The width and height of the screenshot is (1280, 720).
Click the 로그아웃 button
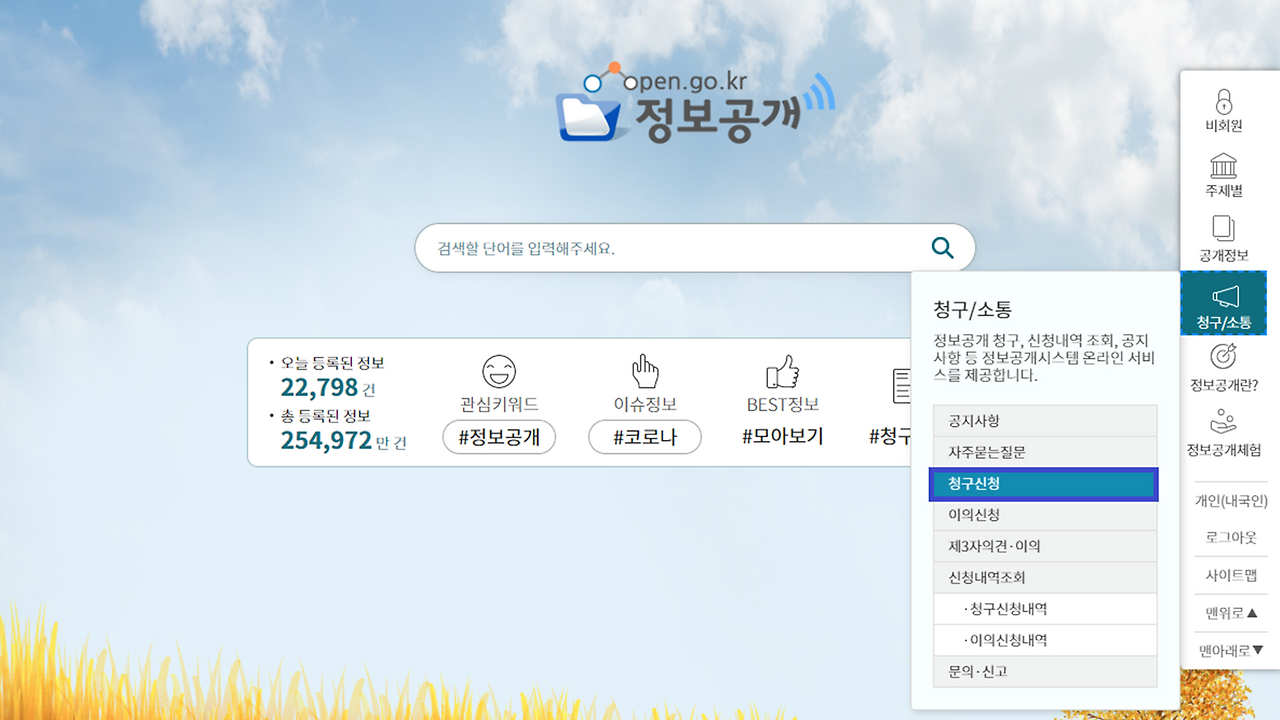tap(1230, 537)
